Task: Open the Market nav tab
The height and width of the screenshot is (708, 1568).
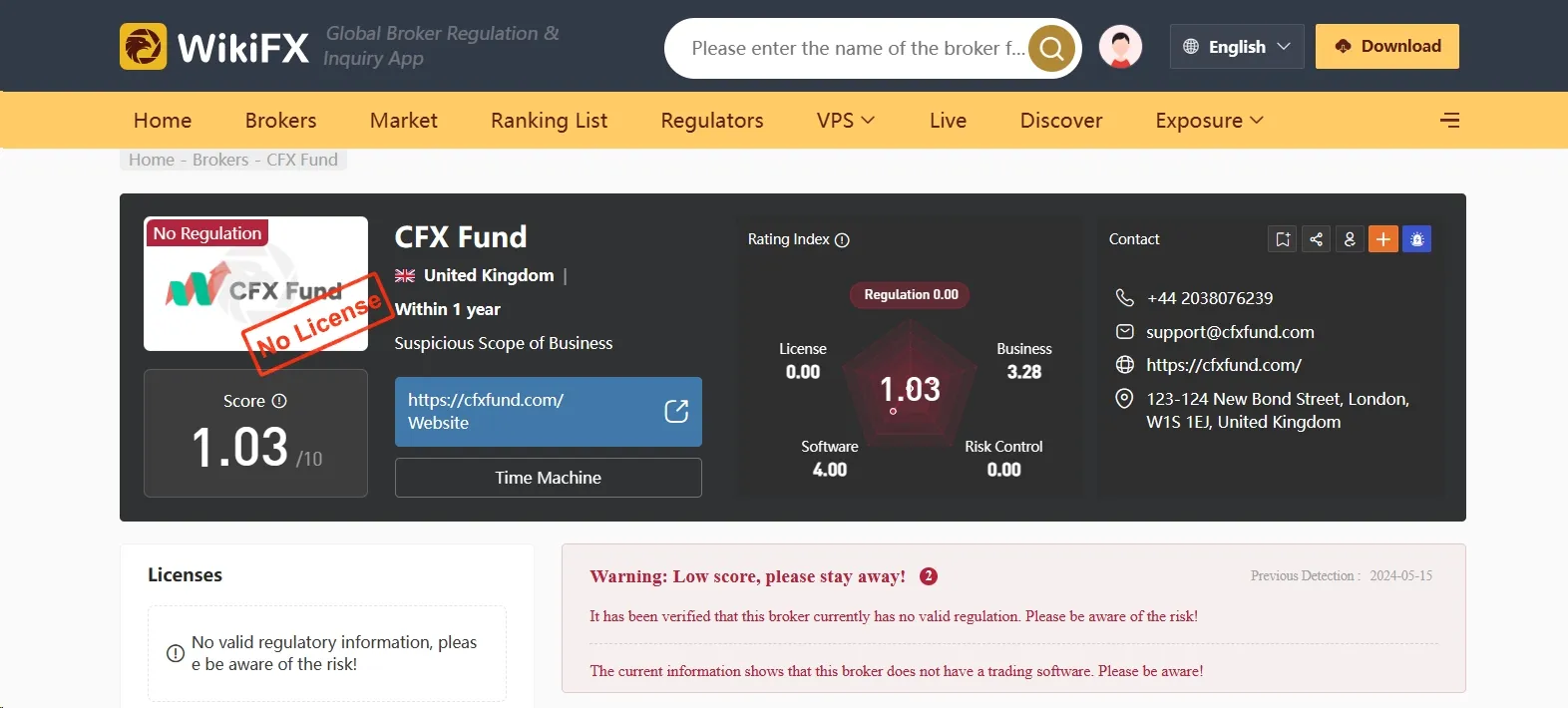Action: pos(404,121)
